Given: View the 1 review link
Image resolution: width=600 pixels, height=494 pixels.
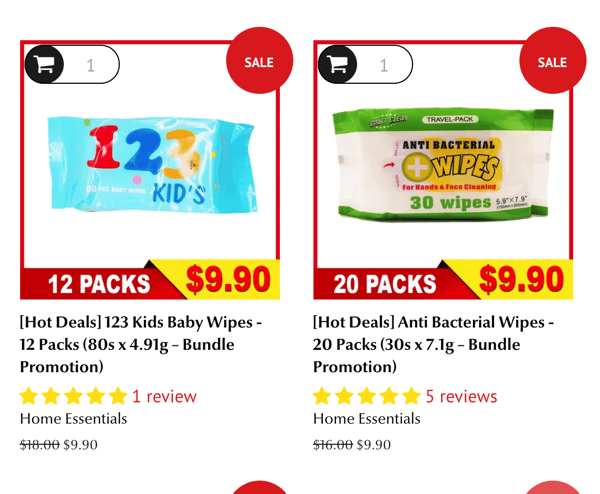Looking at the screenshot, I should tap(164, 396).
